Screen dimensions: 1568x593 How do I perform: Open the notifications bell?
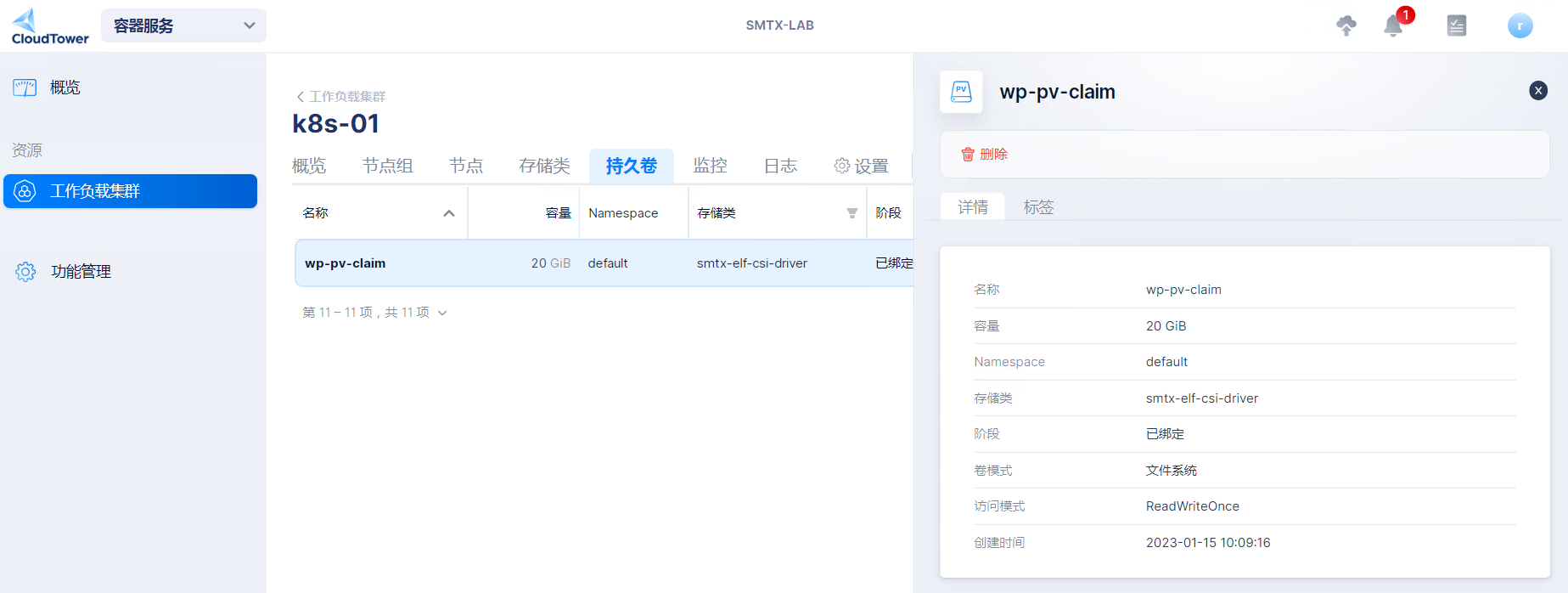pos(1393,25)
